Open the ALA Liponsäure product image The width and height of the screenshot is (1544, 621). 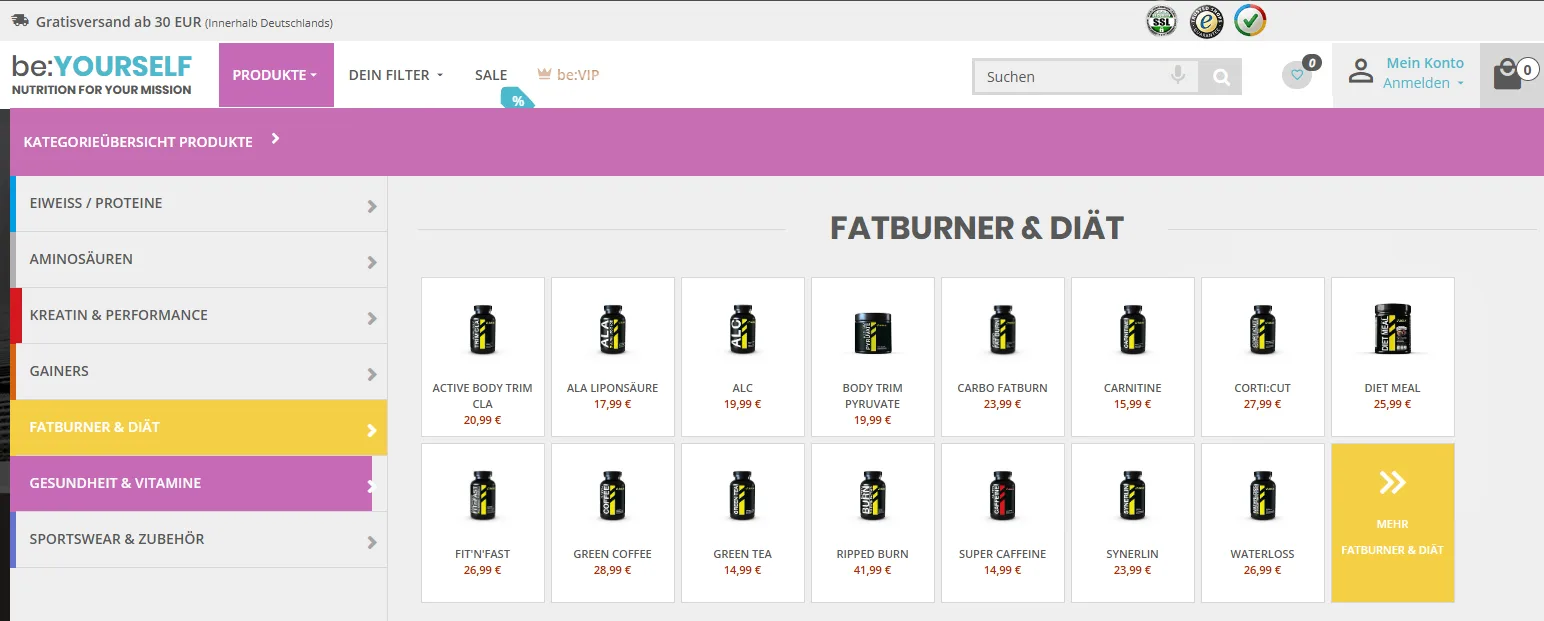tap(613, 330)
